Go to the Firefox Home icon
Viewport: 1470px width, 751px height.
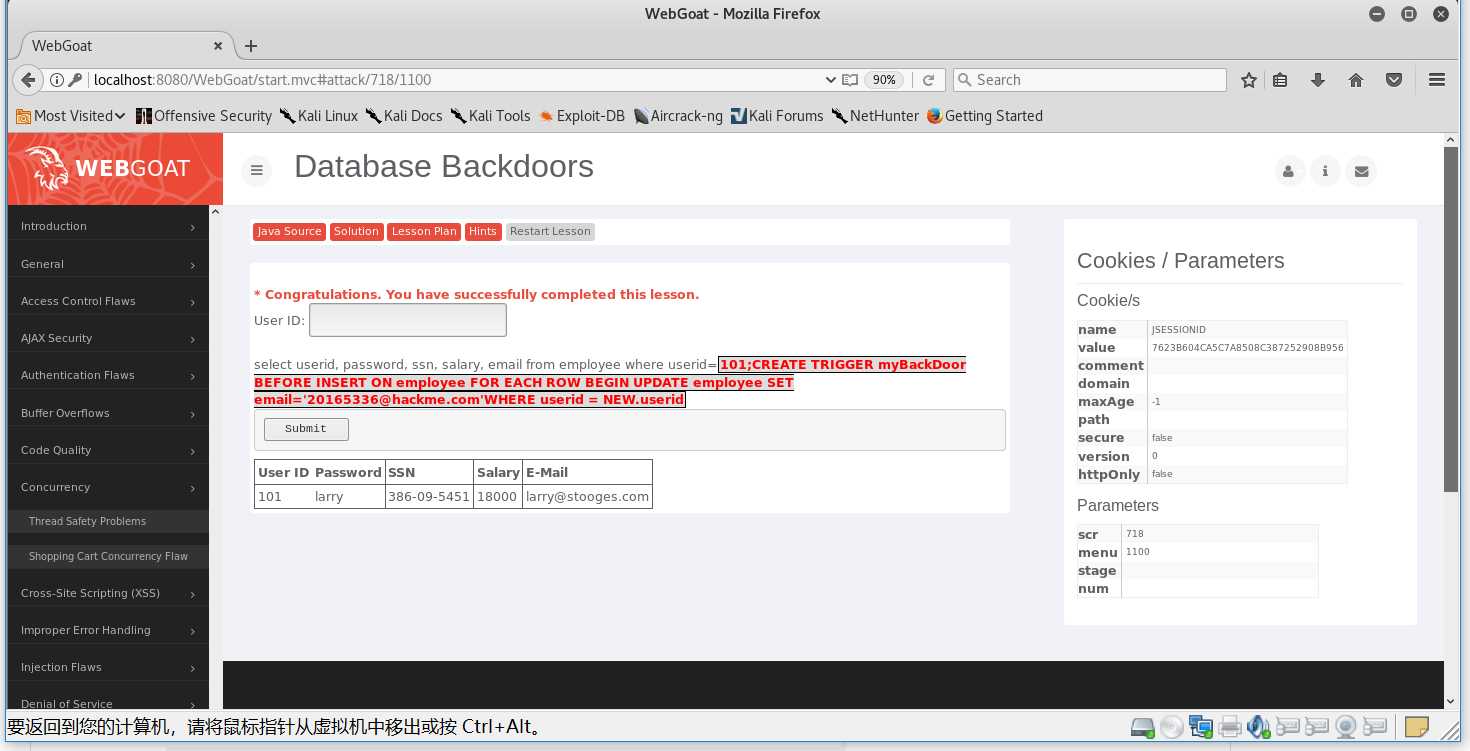(x=1356, y=80)
